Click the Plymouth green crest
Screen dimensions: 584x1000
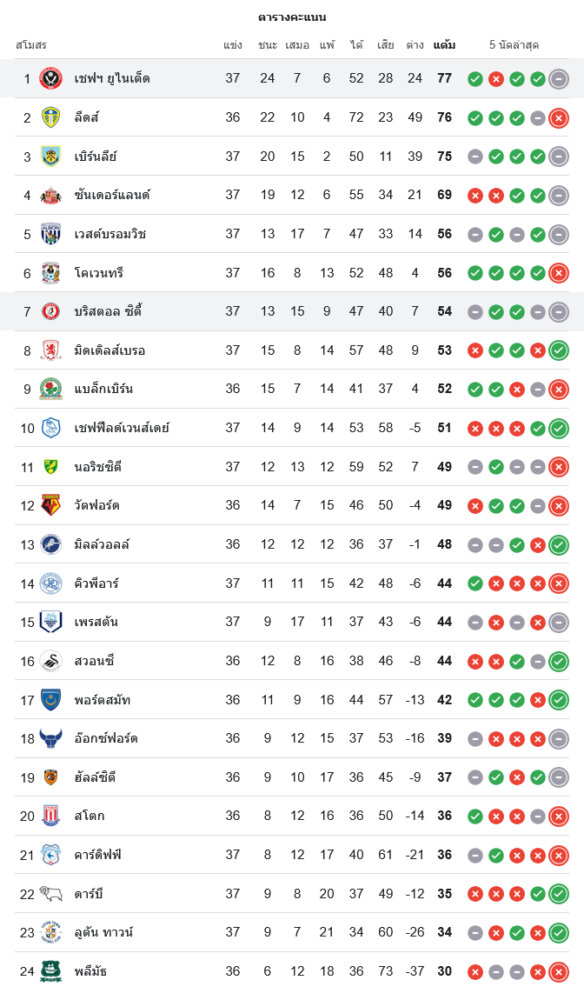(50, 971)
